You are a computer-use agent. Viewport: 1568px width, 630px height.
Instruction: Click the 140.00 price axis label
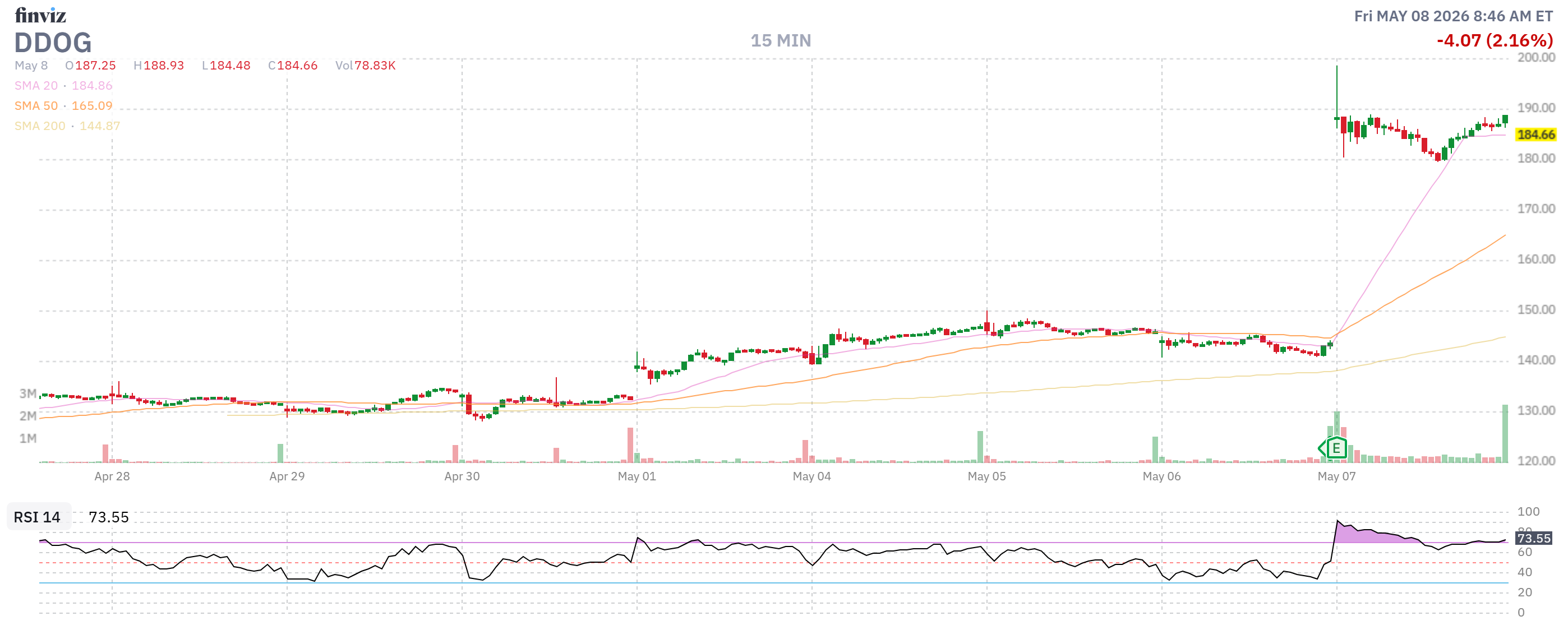[1535, 360]
